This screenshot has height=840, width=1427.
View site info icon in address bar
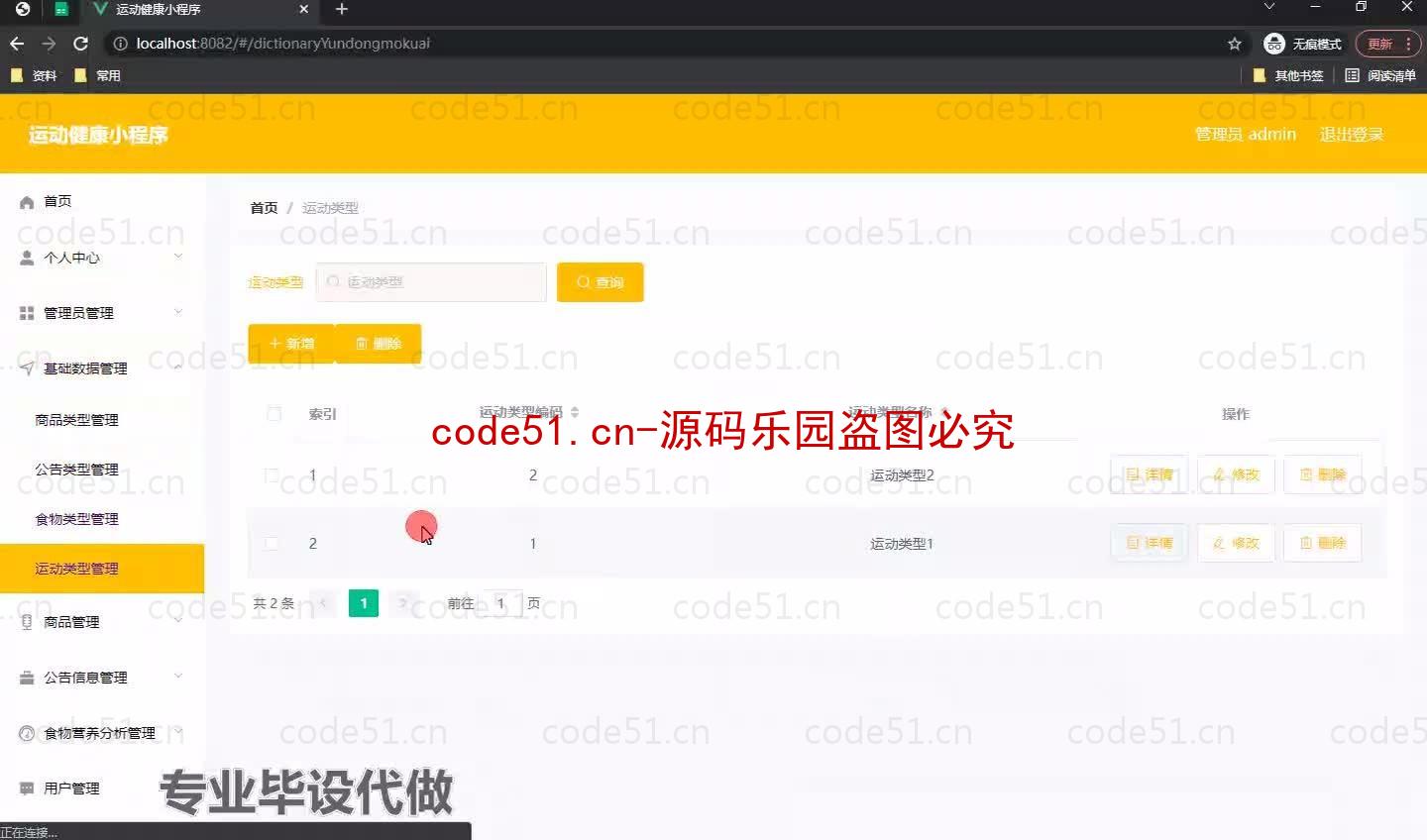coord(121,44)
